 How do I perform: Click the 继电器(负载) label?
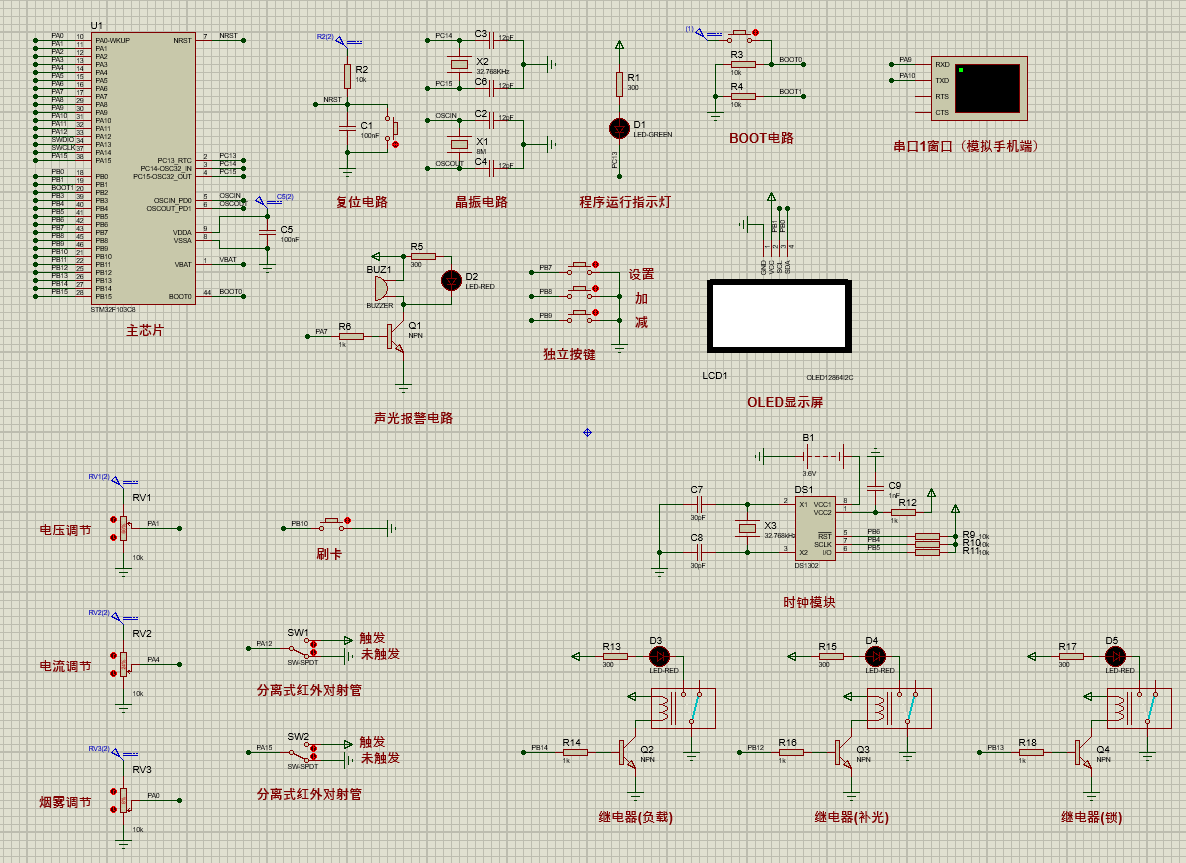(x=635, y=817)
